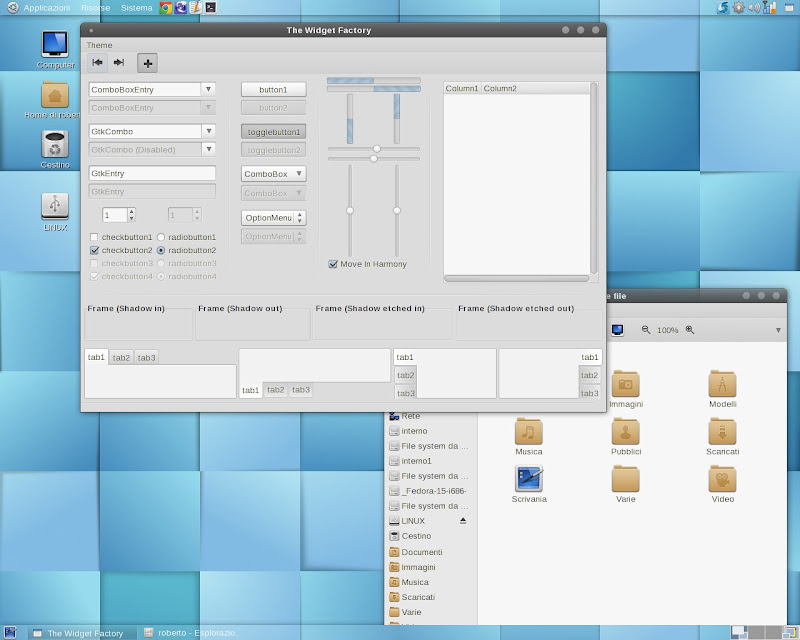The height and width of the screenshot is (640, 800).
Task: Click the add (plus) toolbar button
Action: pyautogui.click(x=147, y=63)
